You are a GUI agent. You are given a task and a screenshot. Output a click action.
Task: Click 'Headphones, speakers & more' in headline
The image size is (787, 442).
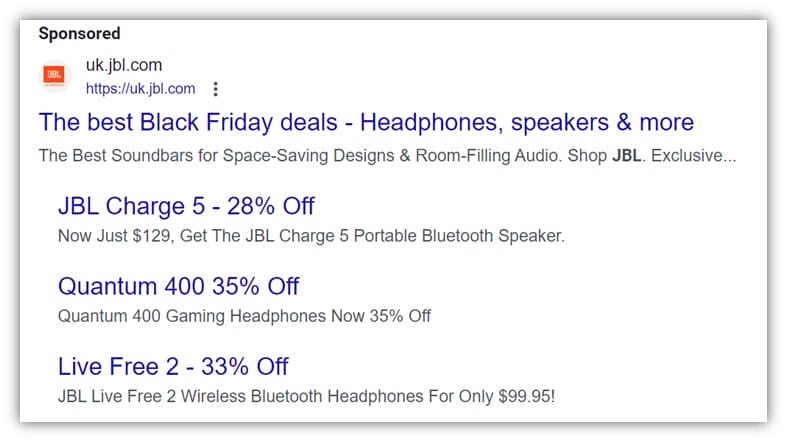(526, 123)
